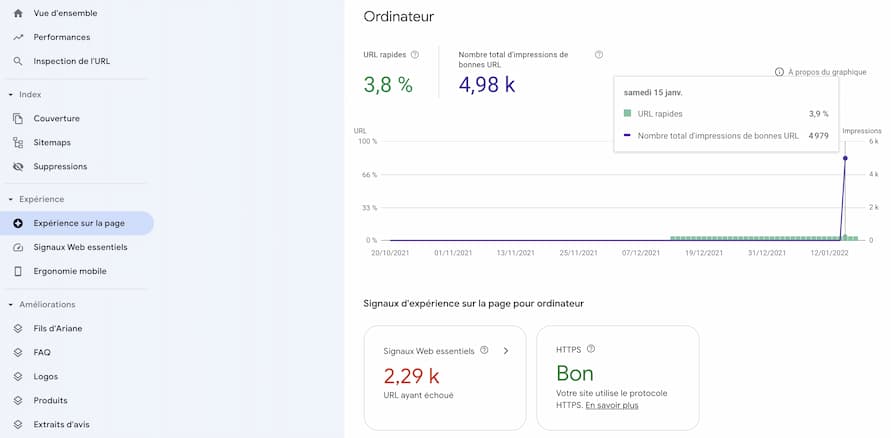Click the 3,8 % URL rapides metric

pyautogui.click(x=388, y=85)
